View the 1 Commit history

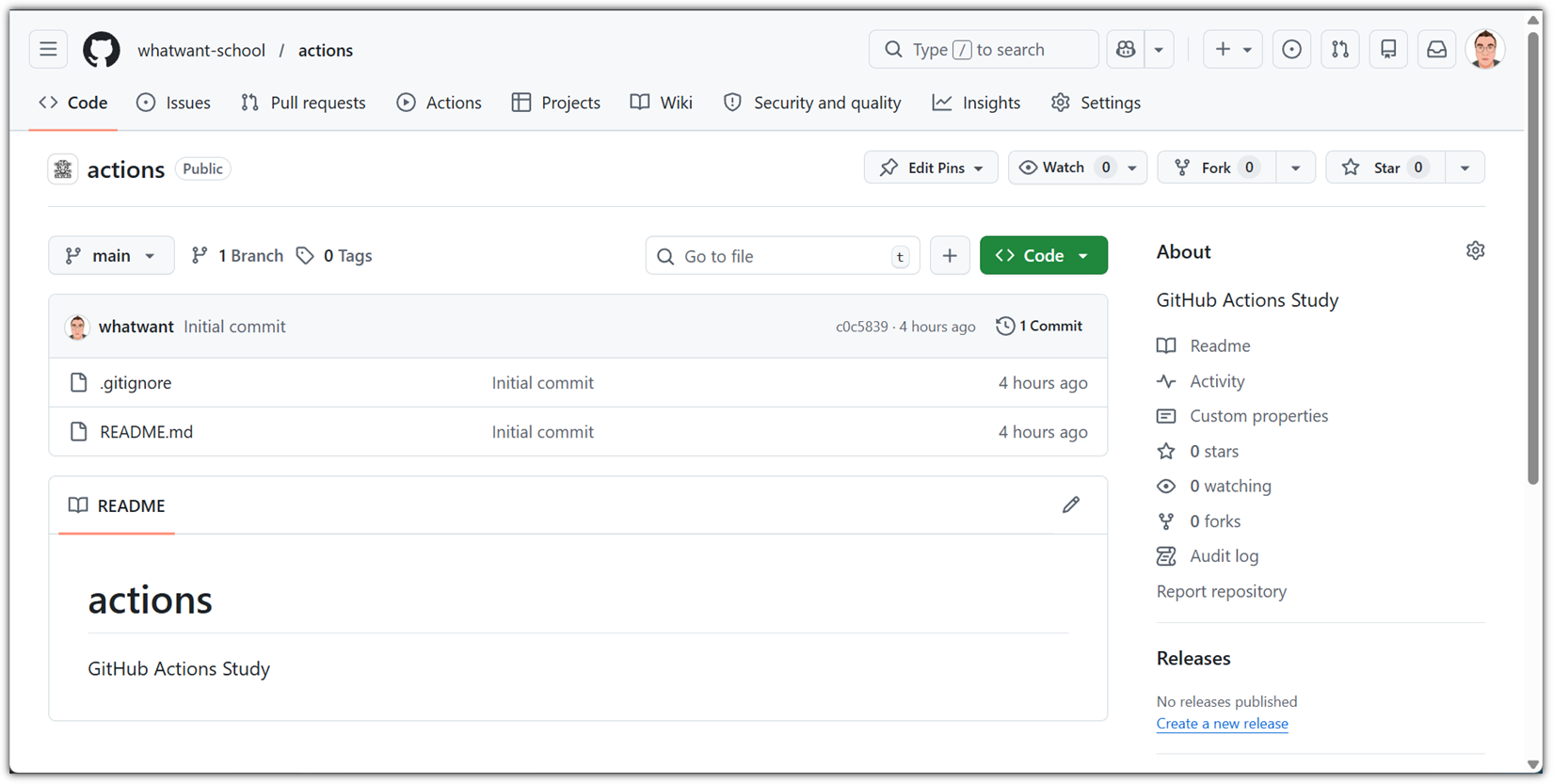1039,326
